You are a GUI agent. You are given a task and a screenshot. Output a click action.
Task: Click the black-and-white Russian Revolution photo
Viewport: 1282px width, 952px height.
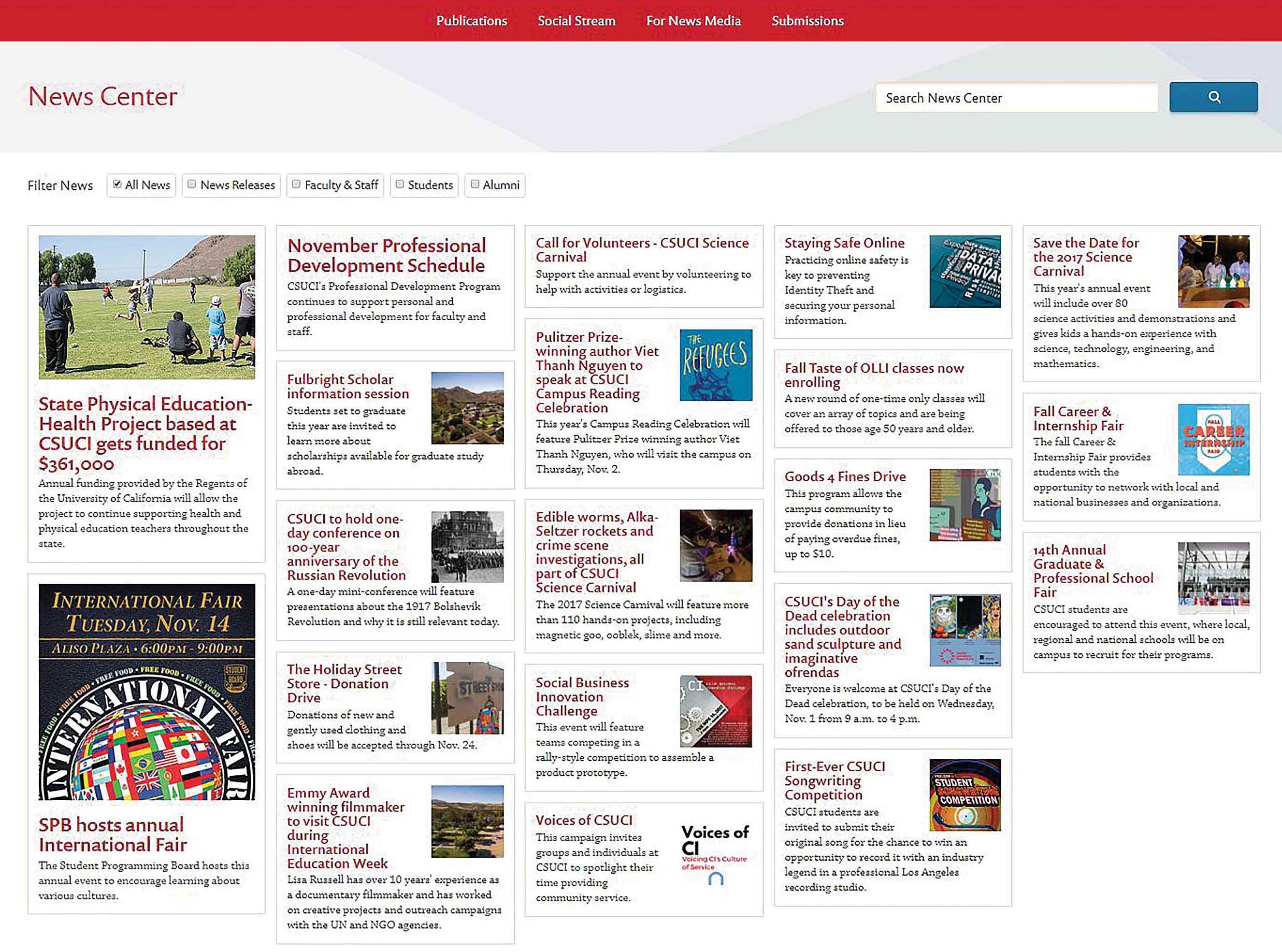coord(467,547)
